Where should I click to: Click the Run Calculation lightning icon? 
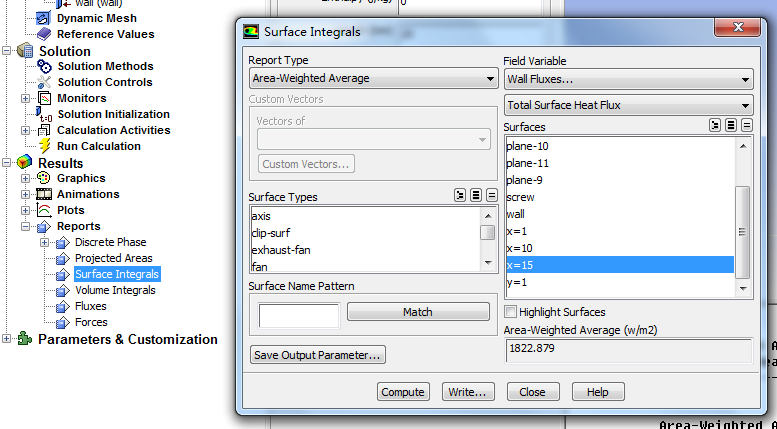point(44,146)
